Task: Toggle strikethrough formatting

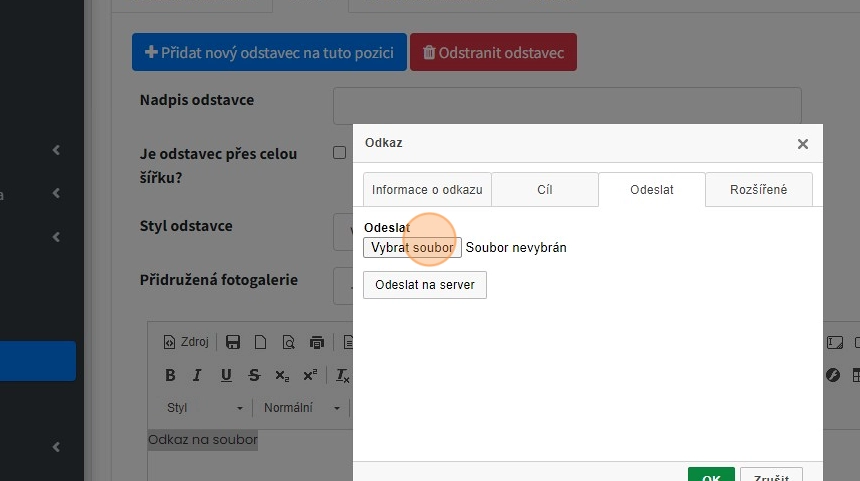Action: tap(254, 376)
